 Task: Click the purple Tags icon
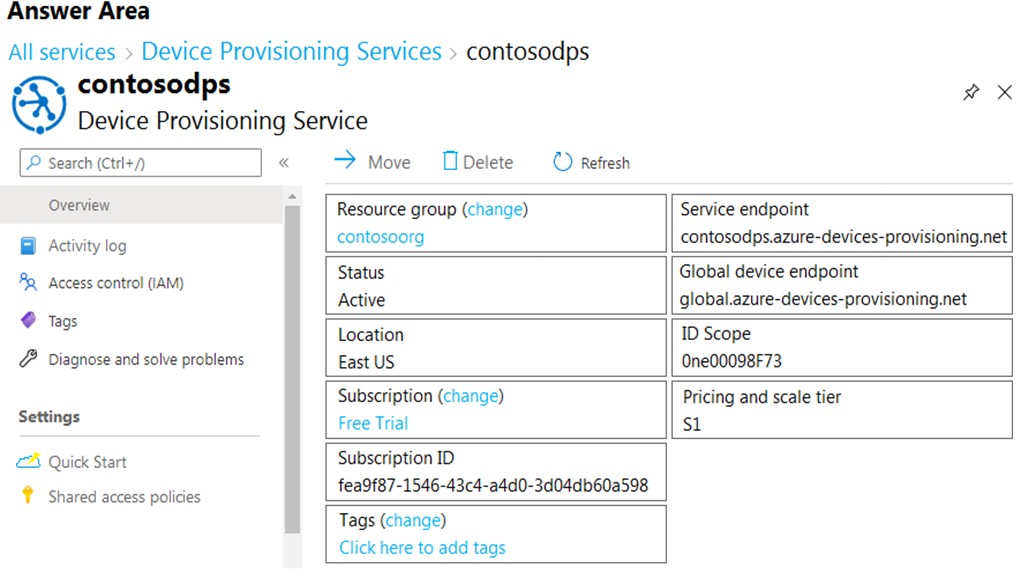[x=29, y=320]
